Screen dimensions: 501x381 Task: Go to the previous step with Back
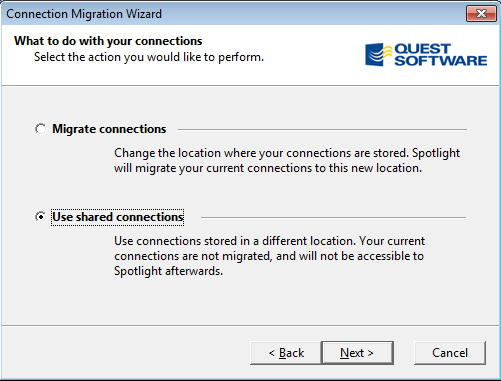point(286,353)
